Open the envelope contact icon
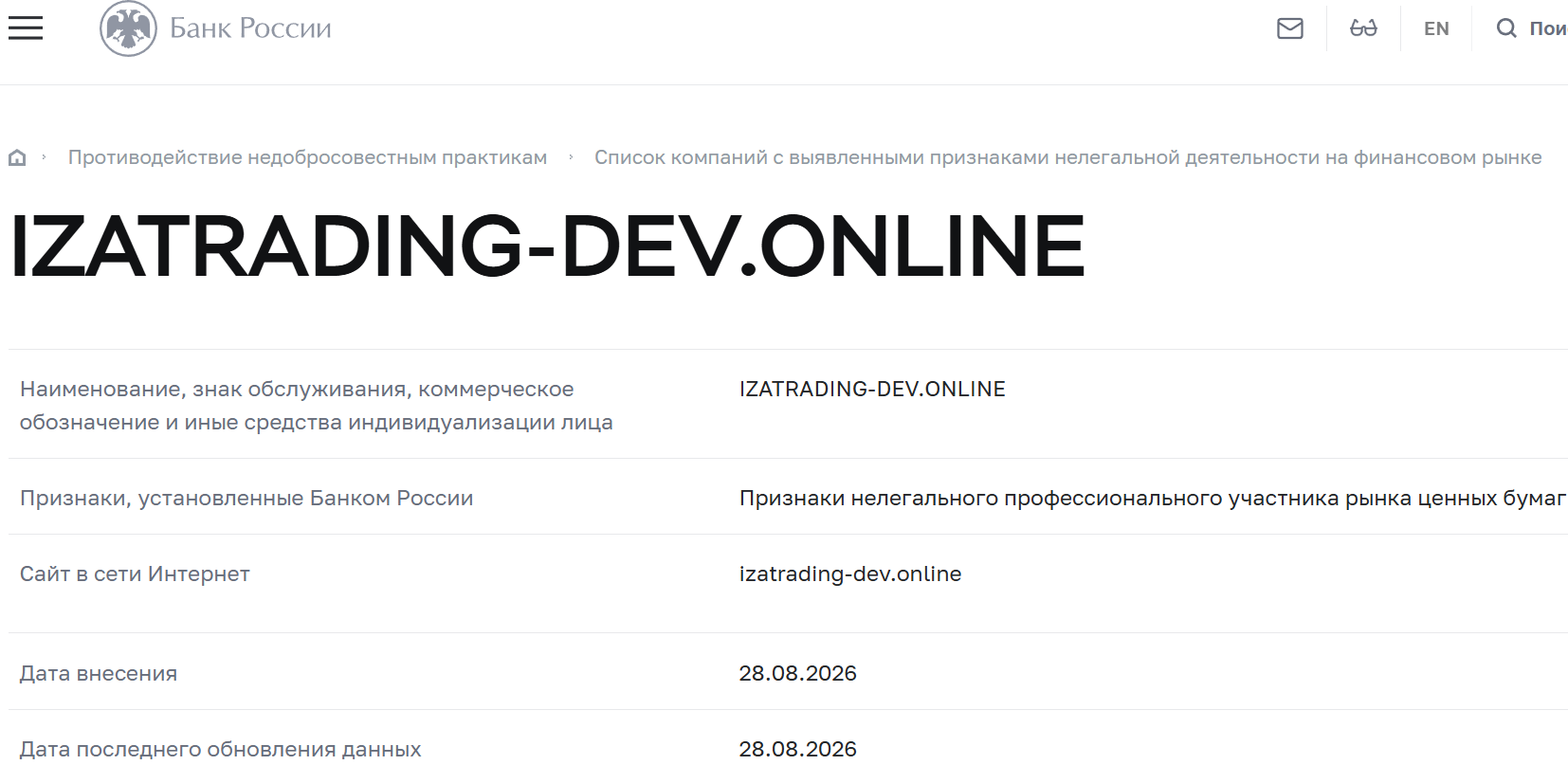The width and height of the screenshot is (1568, 783). (x=1290, y=28)
